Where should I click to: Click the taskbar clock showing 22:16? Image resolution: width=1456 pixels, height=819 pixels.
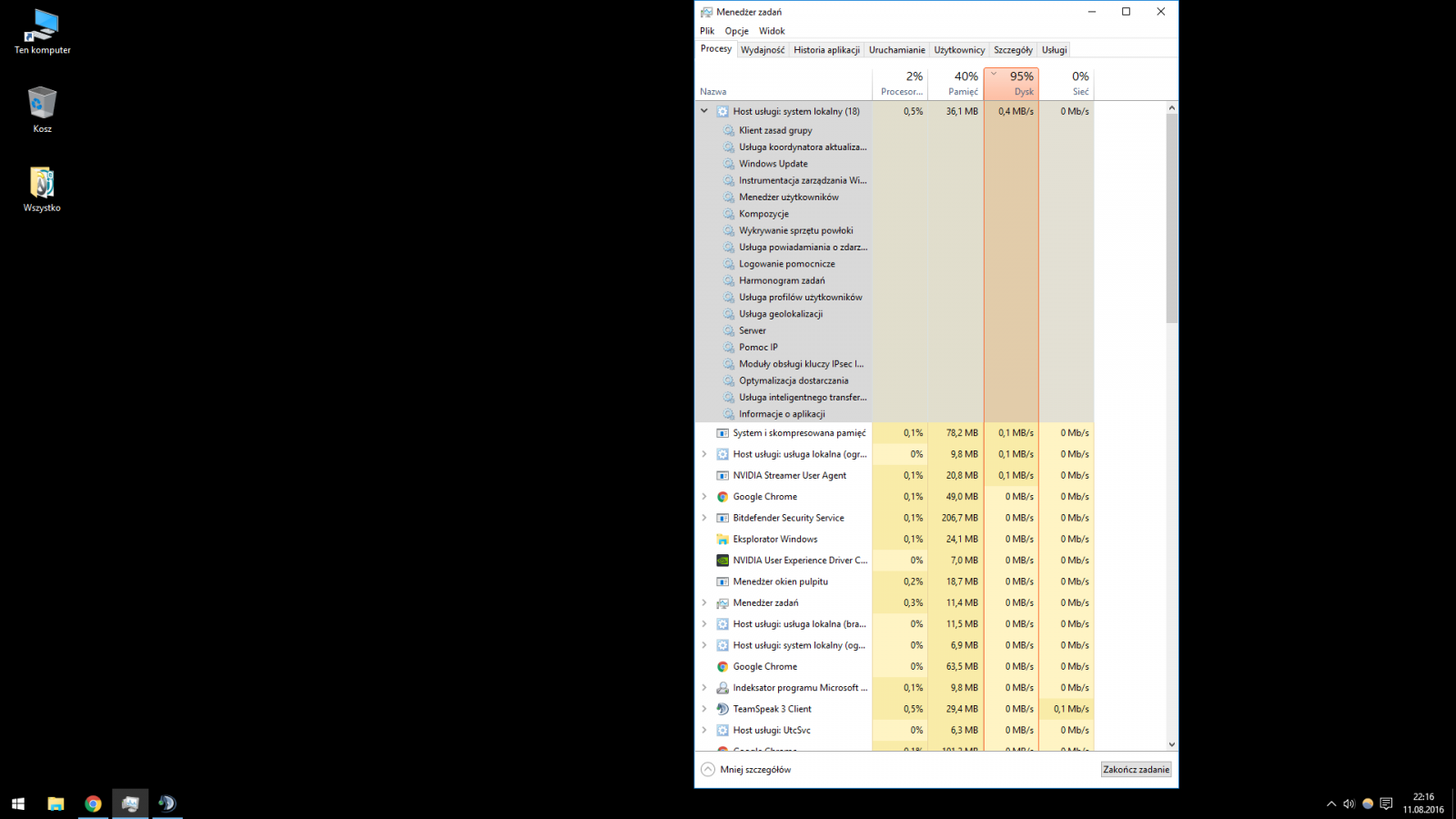click(x=1423, y=804)
